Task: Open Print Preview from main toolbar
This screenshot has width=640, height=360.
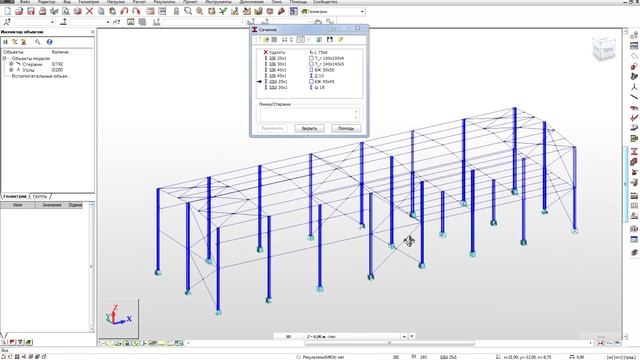Action: (66, 11)
